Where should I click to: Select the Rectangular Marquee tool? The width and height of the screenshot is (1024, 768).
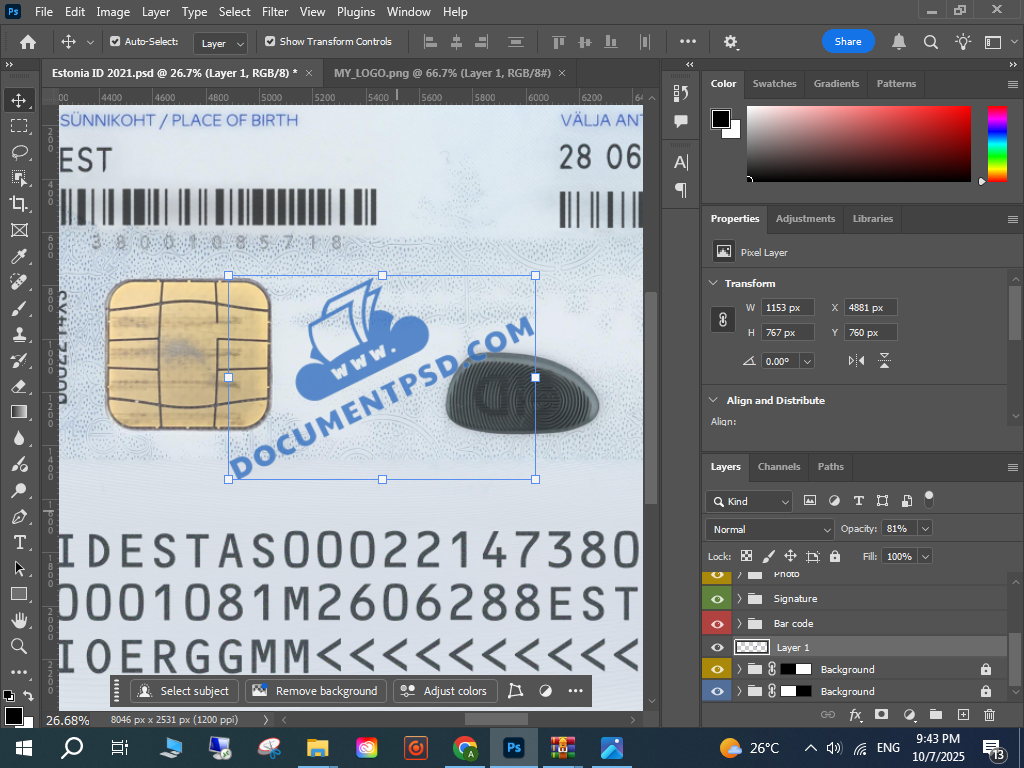(19, 126)
